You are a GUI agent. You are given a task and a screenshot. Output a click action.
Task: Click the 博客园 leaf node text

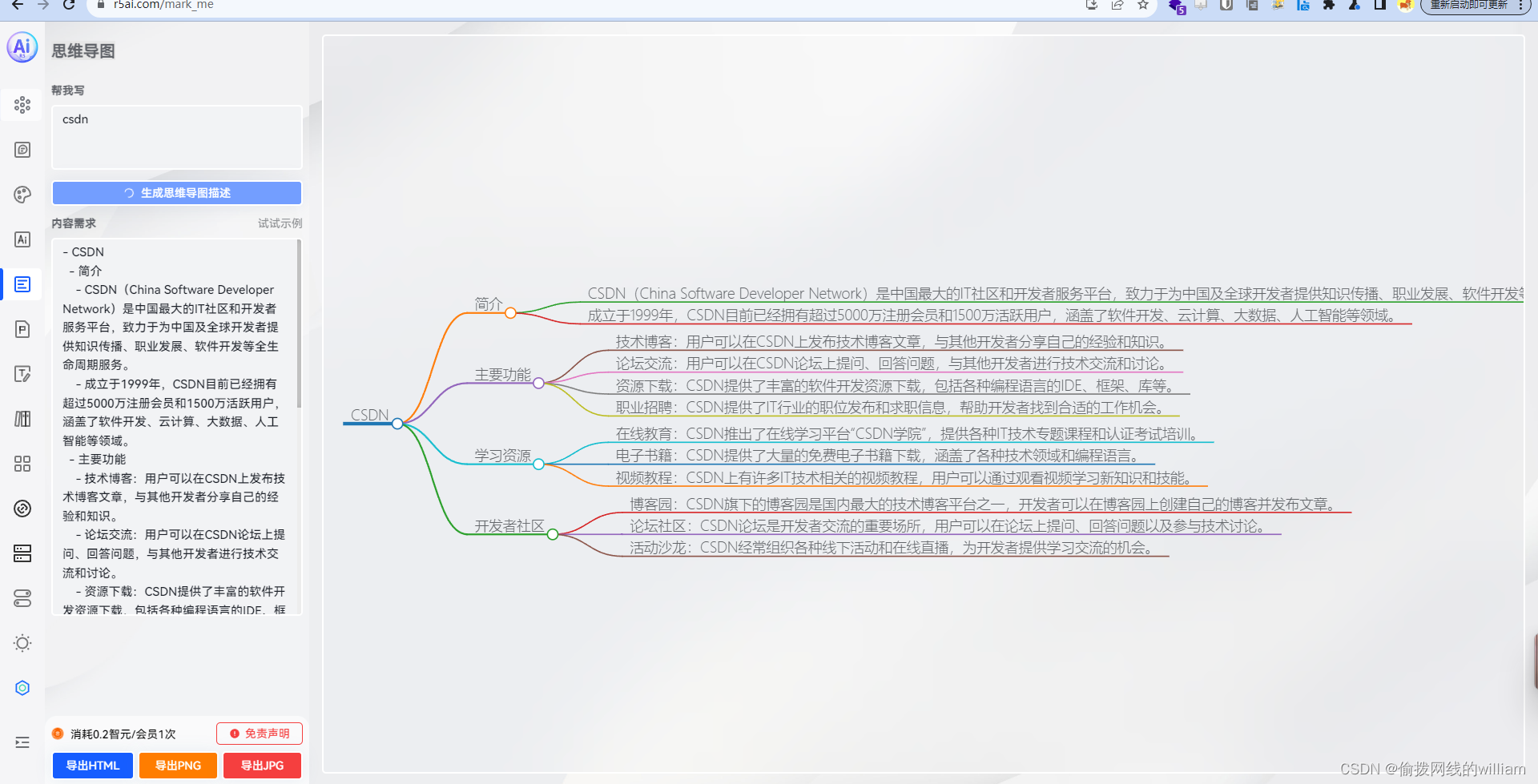[984, 505]
